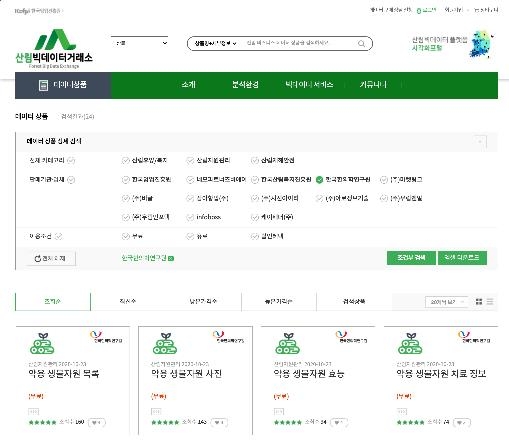Click the green plant icon on 약용 생물자원 효능 card
Screen dimensions: 509x443
point(287,343)
